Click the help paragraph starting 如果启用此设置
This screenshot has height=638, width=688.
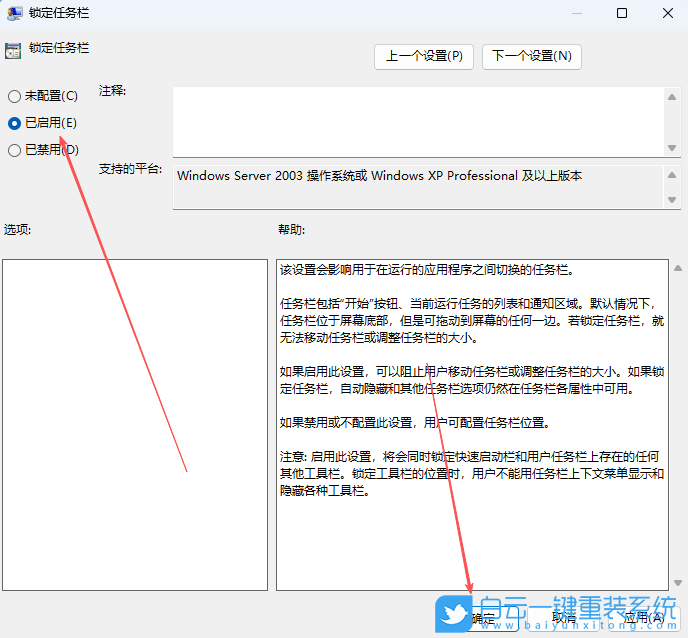click(472, 380)
